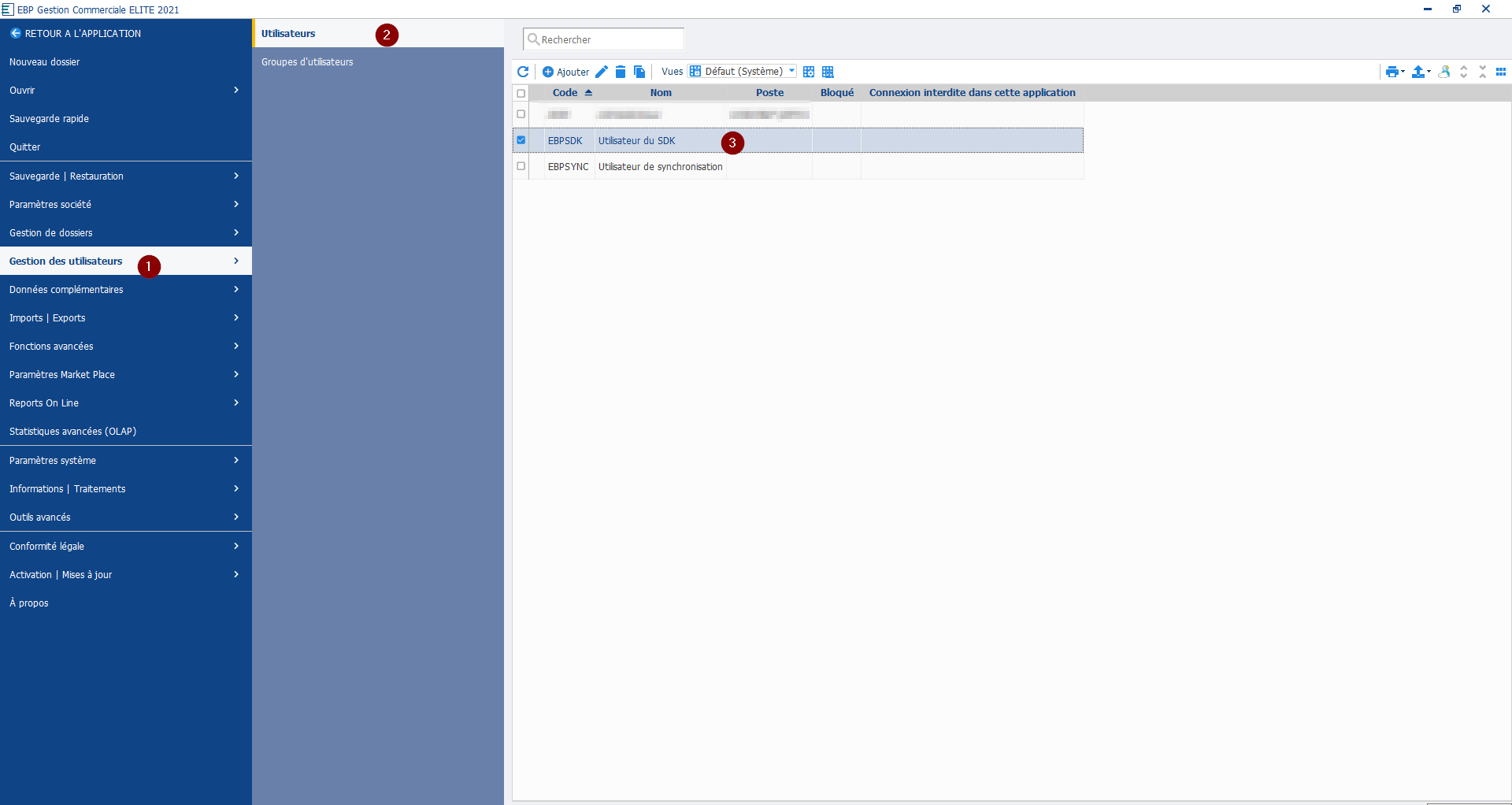Open À propos
This screenshot has height=805, width=1512.
click(x=126, y=603)
